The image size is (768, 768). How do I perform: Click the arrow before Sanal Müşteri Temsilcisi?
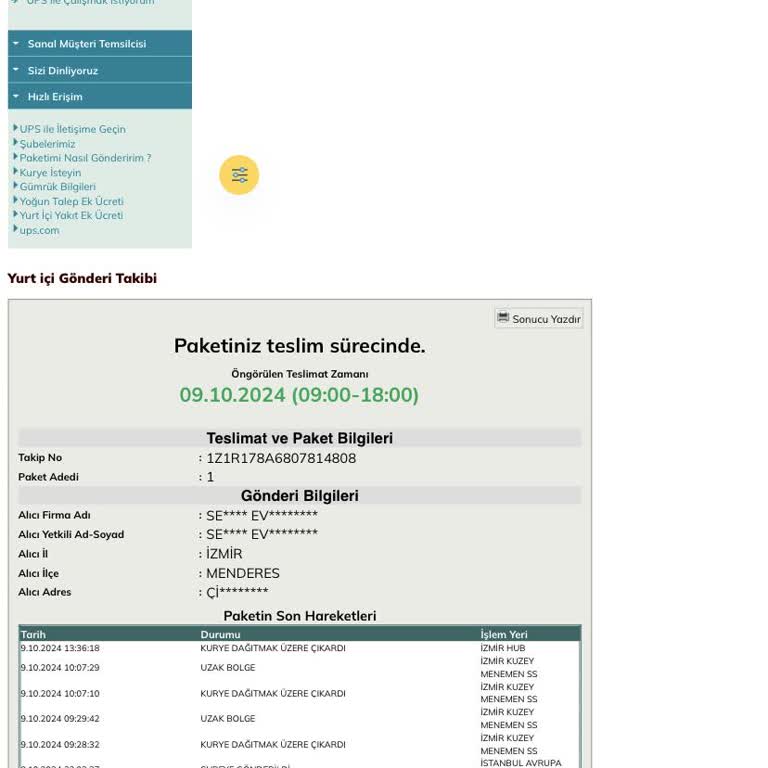pyautogui.click(x=16, y=43)
